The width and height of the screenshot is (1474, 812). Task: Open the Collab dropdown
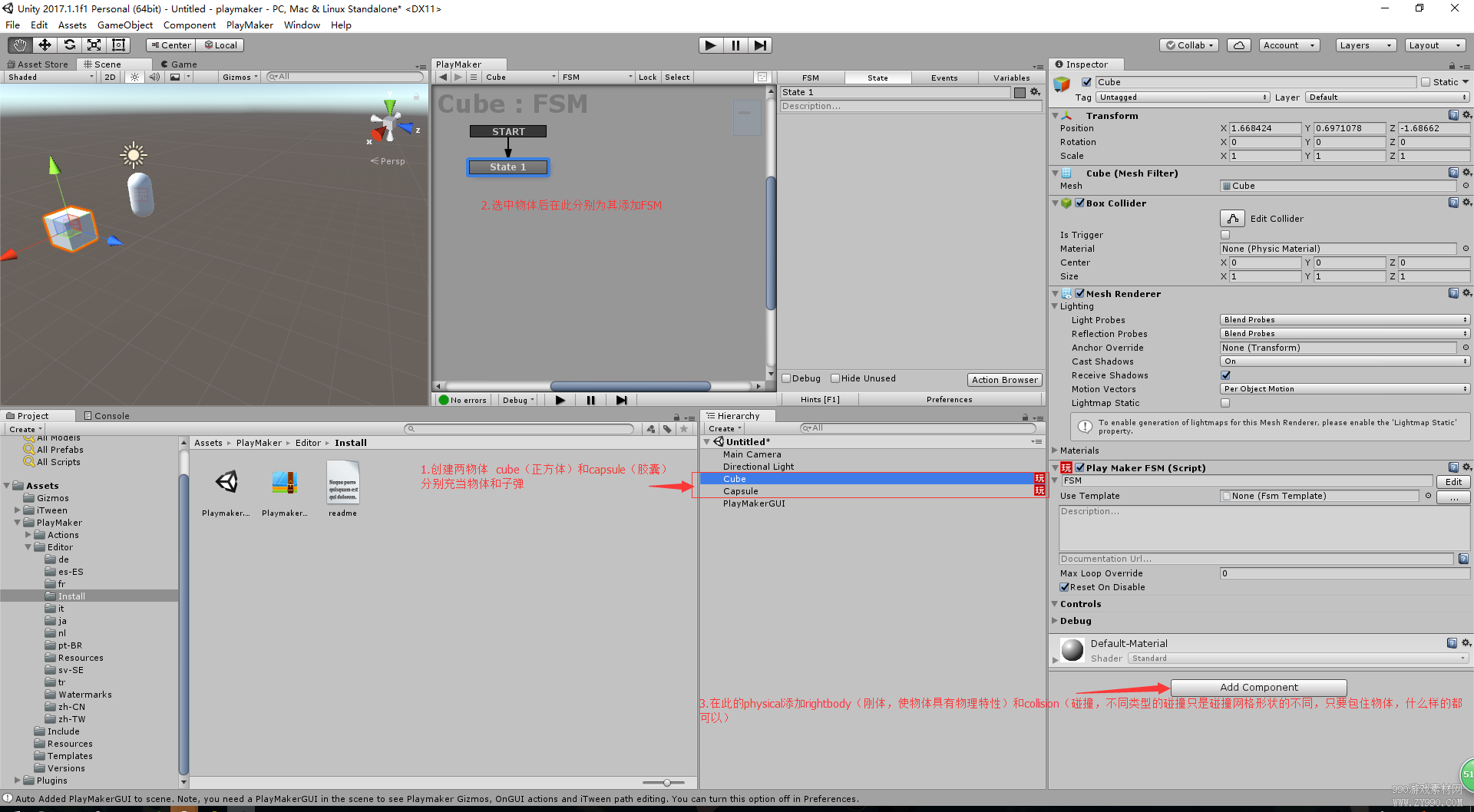pos(1190,45)
